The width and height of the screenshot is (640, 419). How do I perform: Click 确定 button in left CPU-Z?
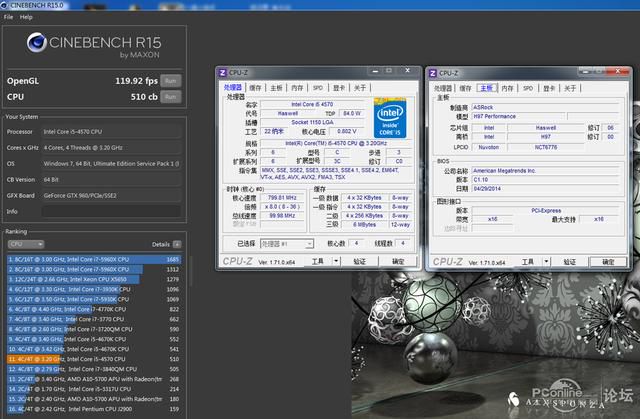click(398, 261)
